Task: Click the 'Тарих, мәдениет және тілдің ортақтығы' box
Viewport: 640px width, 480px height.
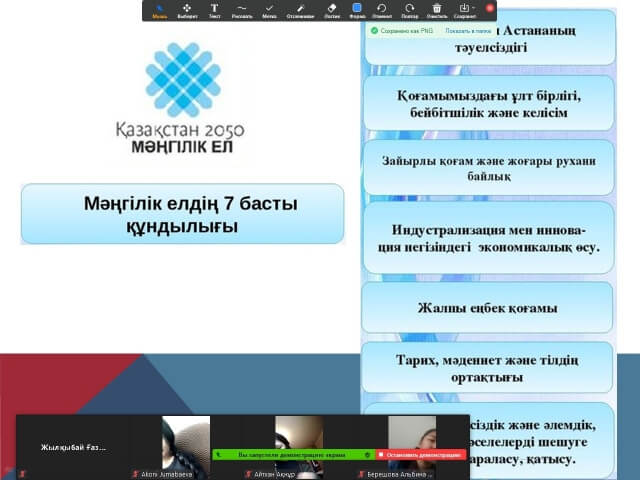Action: pyautogui.click(x=487, y=368)
